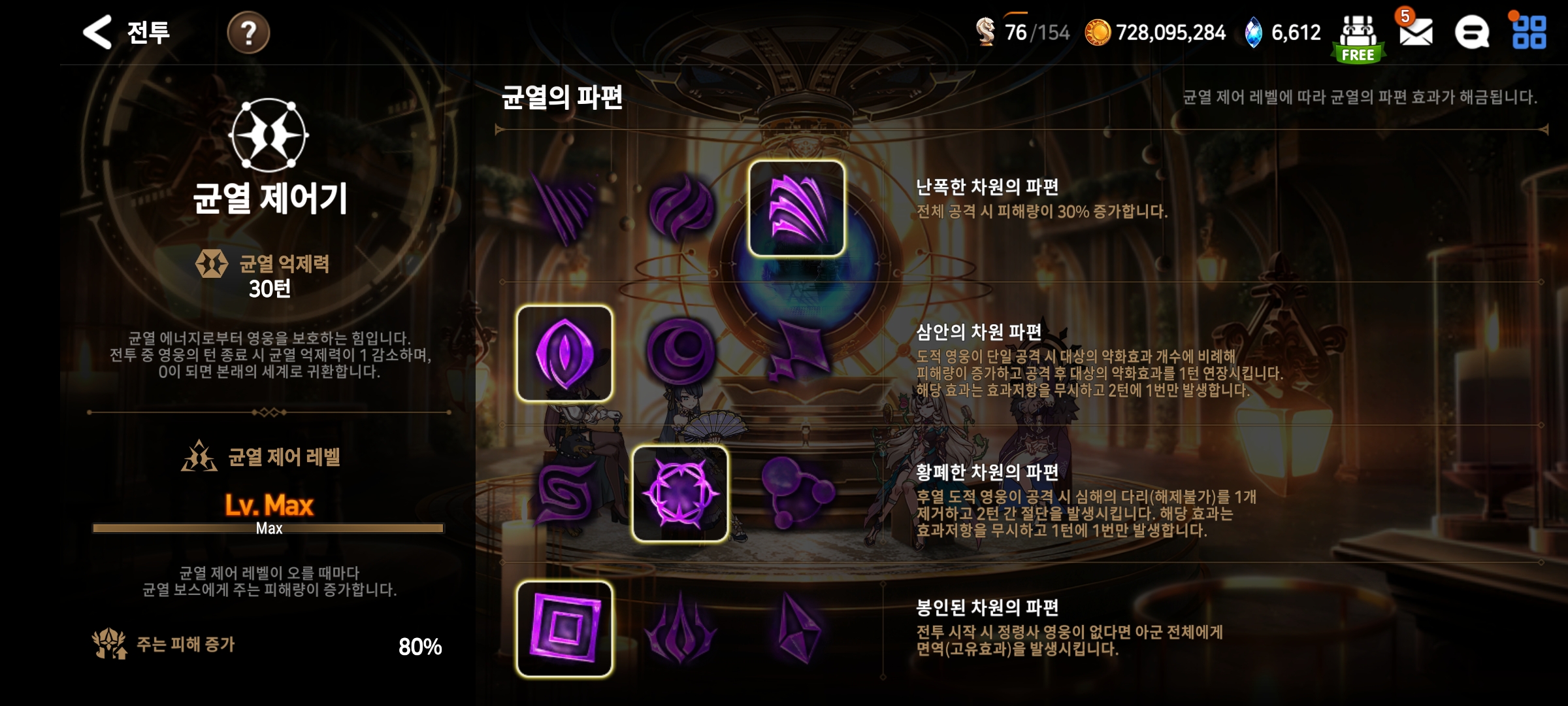Claim the FREE shop reward icon
The width and height of the screenshot is (1568, 706).
click(x=1358, y=39)
